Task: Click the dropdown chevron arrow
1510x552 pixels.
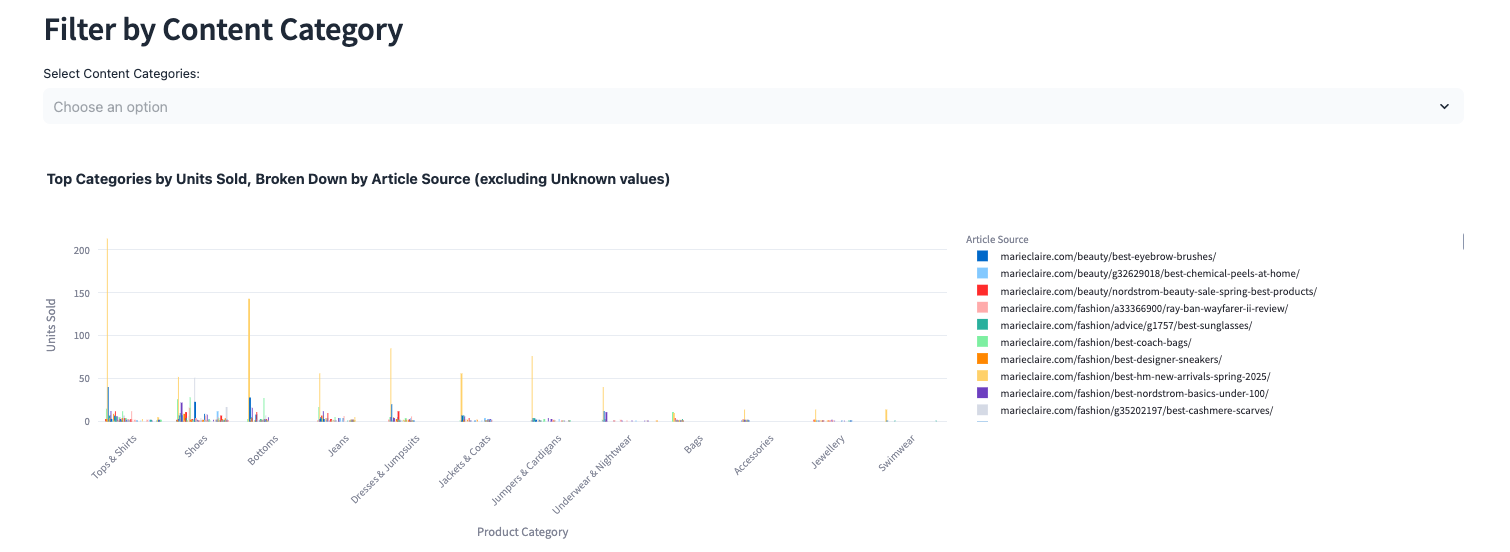Action: pos(1443,106)
